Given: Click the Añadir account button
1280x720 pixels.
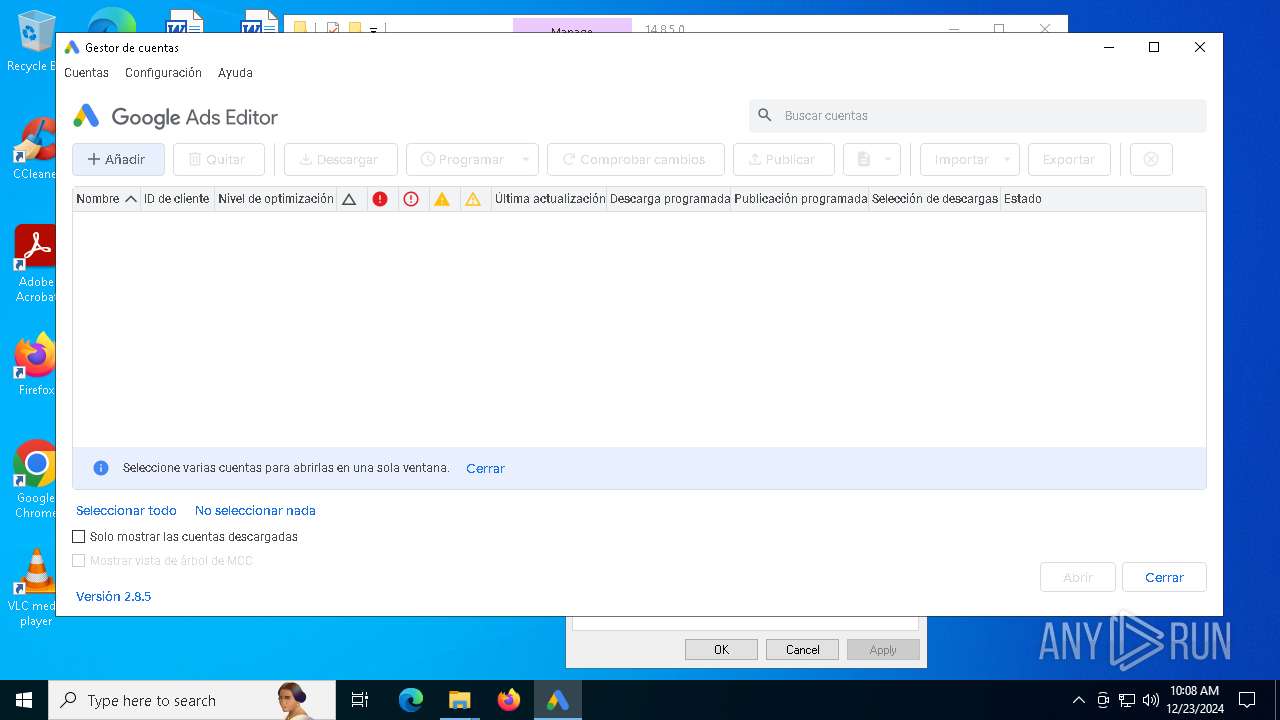Looking at the screenshot, I should pyautogui.click(x=118, y=159).
